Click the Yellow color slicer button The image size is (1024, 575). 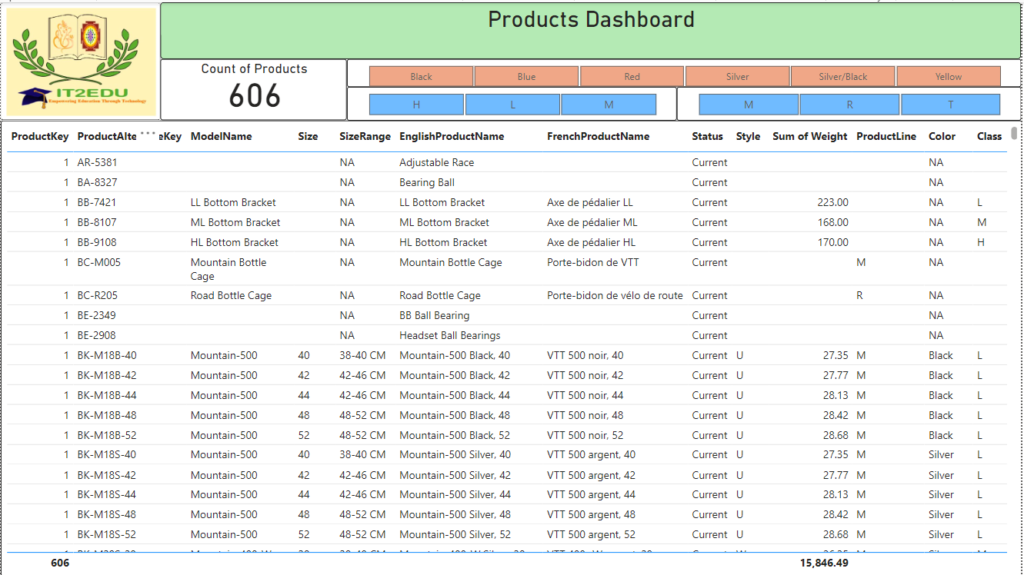[x=948, y=77]
